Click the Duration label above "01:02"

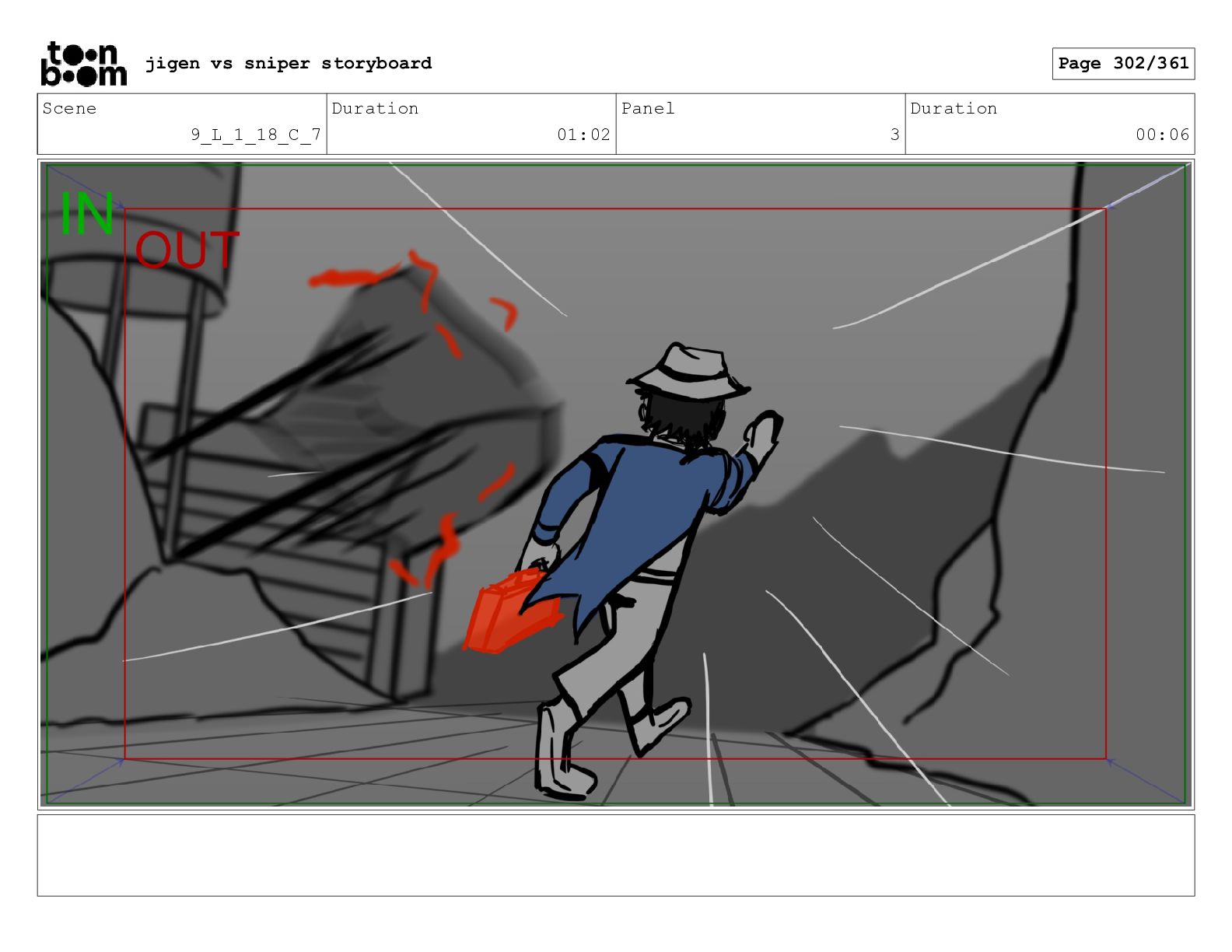[375, 109]
